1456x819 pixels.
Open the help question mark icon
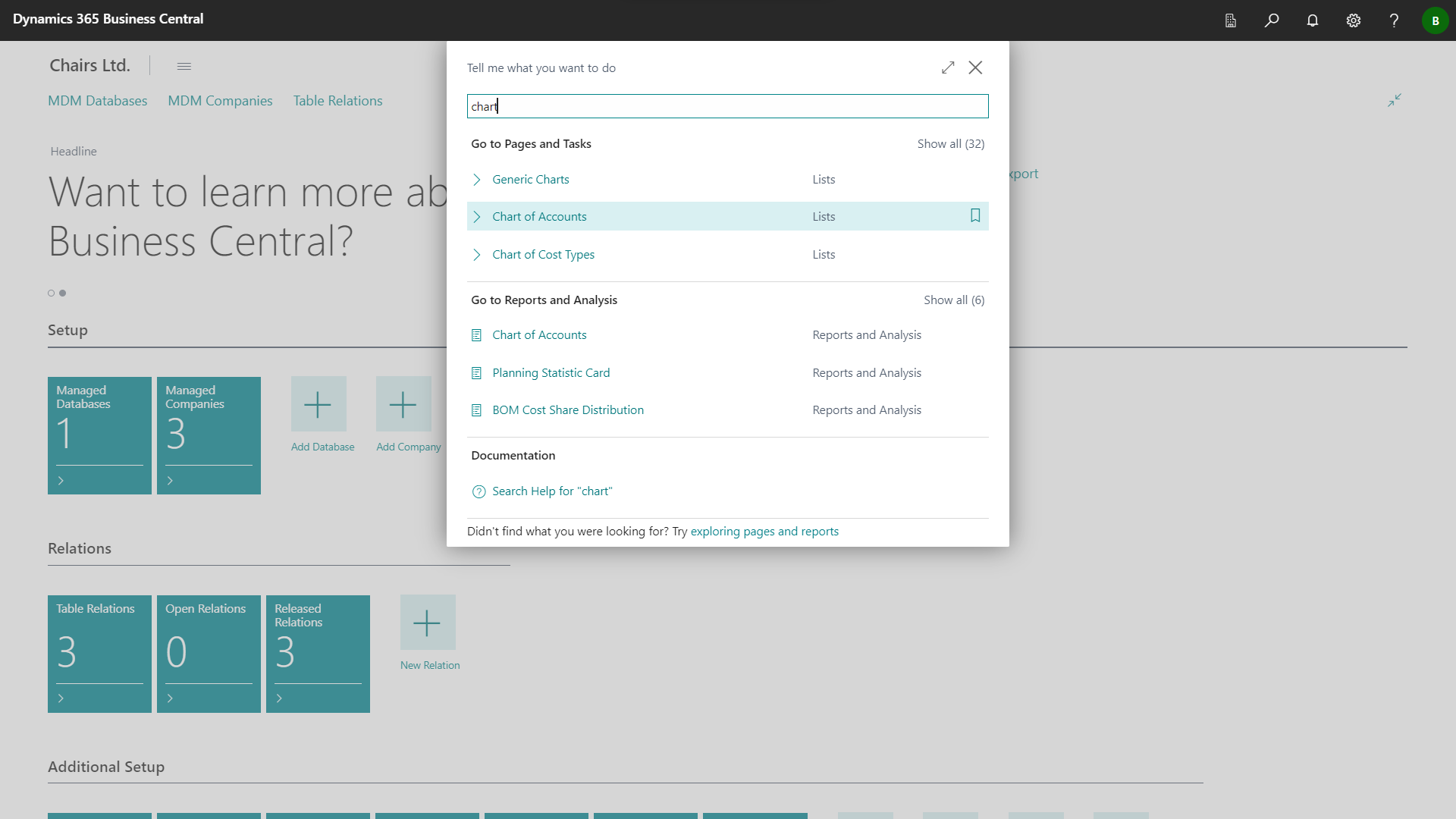(x=1394, y=20)
